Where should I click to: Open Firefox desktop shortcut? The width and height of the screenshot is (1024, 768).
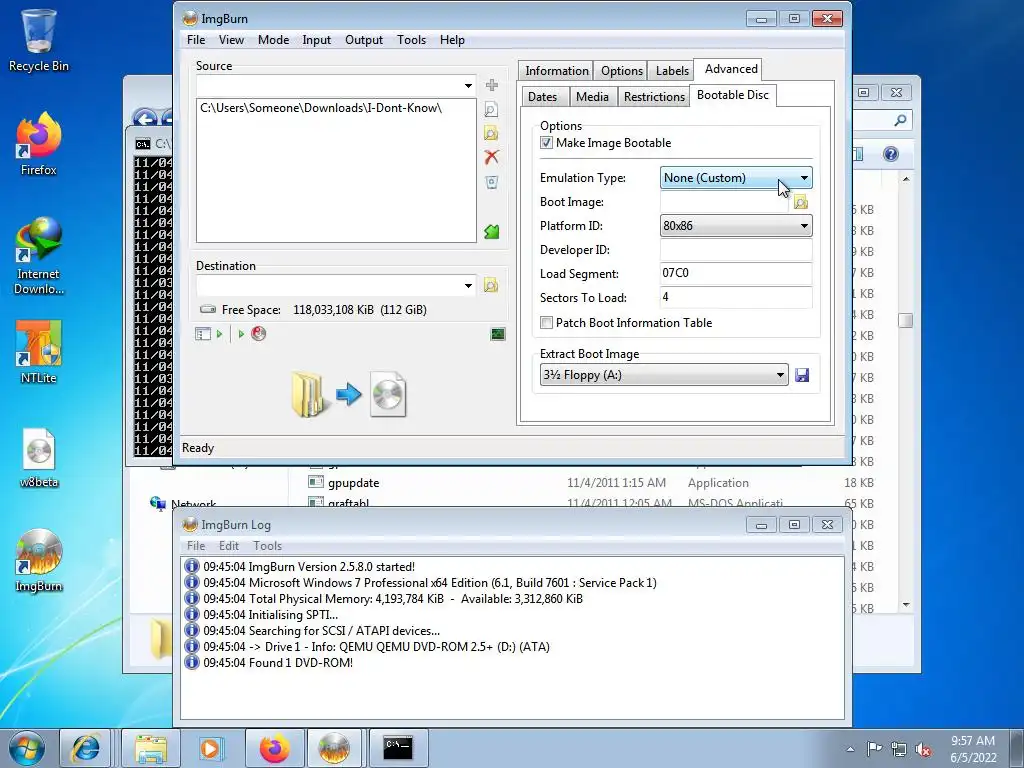click(39, 144)
